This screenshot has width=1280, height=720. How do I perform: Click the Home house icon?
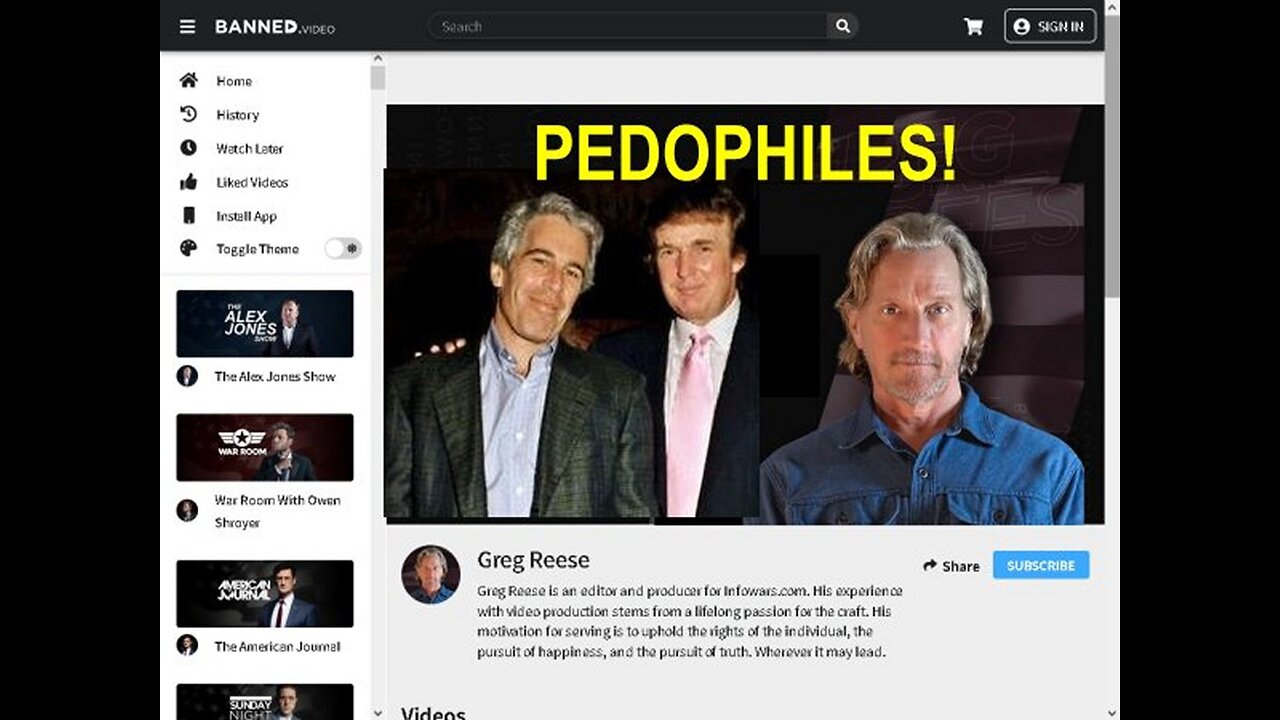pyautogui.click(x=188, y=80)
